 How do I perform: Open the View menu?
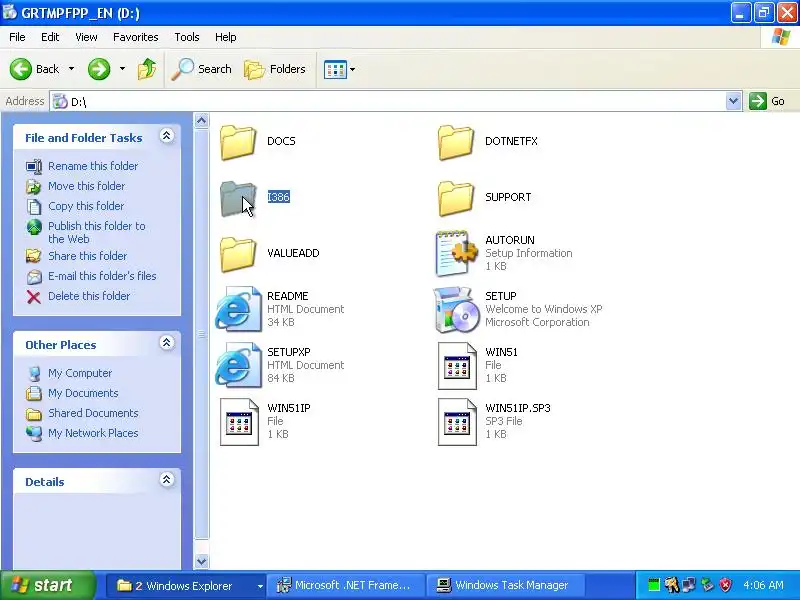(86, 37)
